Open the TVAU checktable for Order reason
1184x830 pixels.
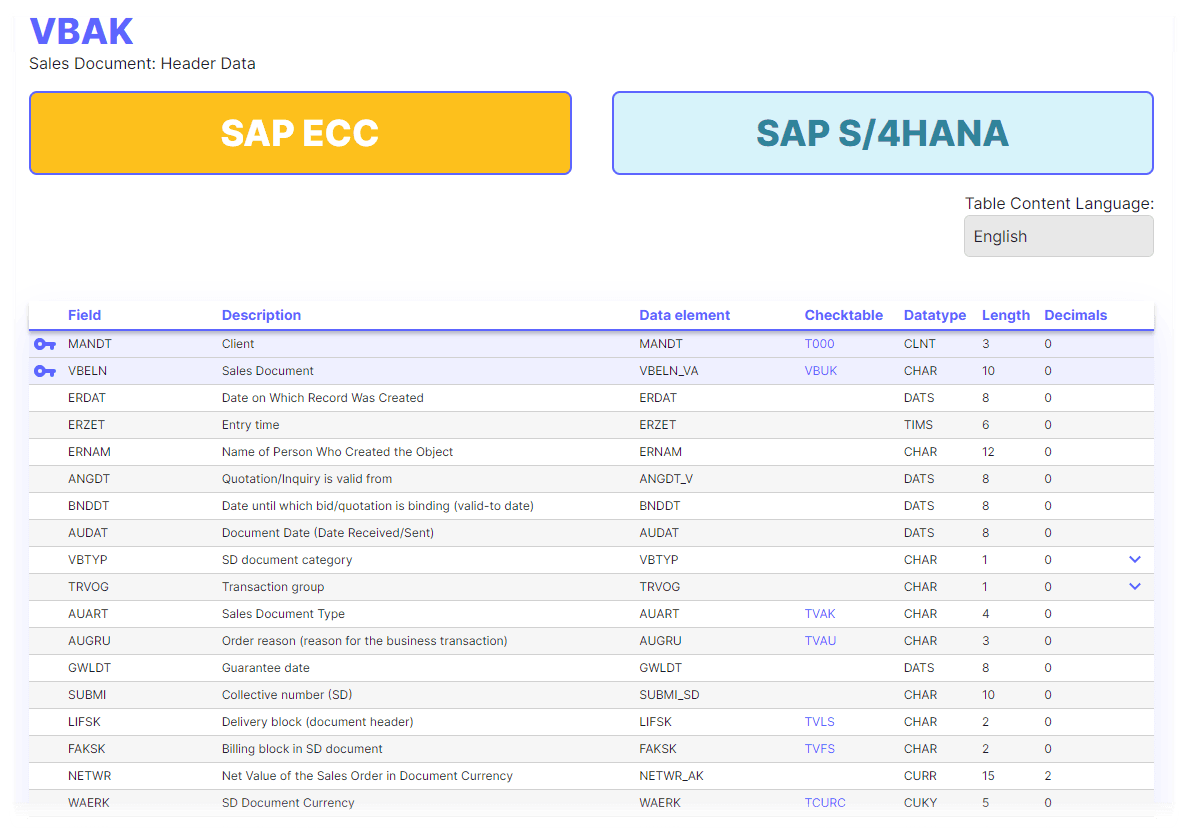pos(820,640)
